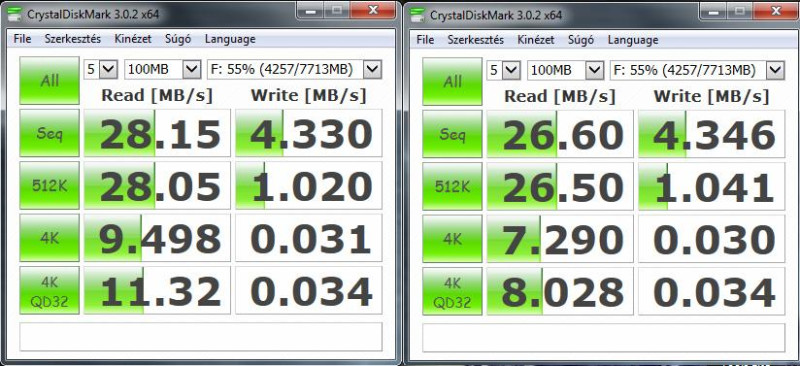The height and width of the screenshot is (366, 800).
Task: Run the 4K test in right window
Action: pyautogui.click(x=453, y=239)
